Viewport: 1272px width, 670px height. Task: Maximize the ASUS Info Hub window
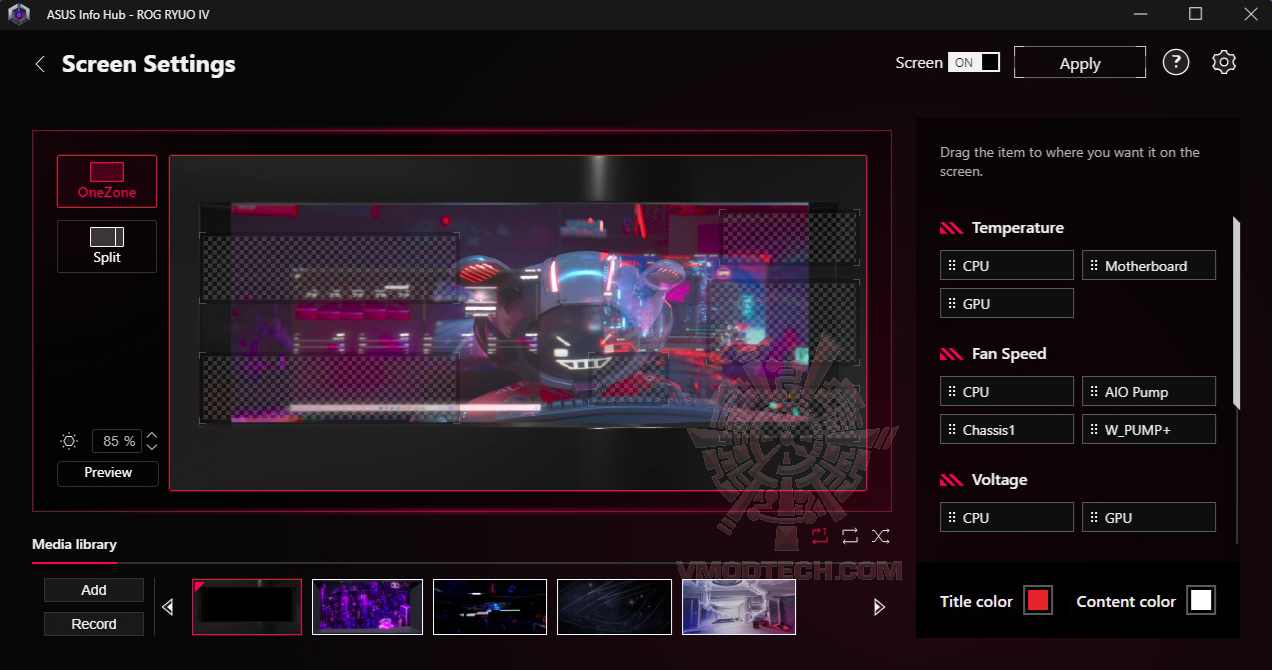click(x=1196, y=14)
